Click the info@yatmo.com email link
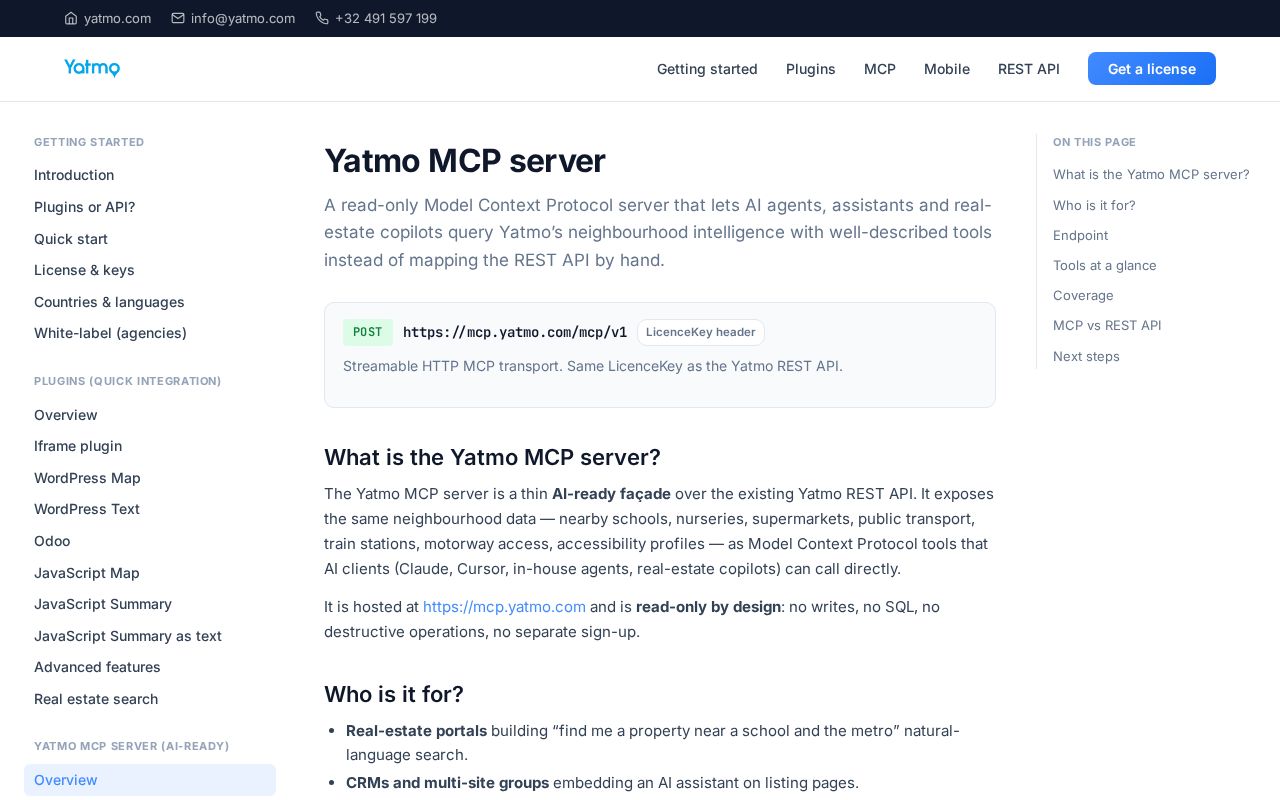 coord(243,18)
